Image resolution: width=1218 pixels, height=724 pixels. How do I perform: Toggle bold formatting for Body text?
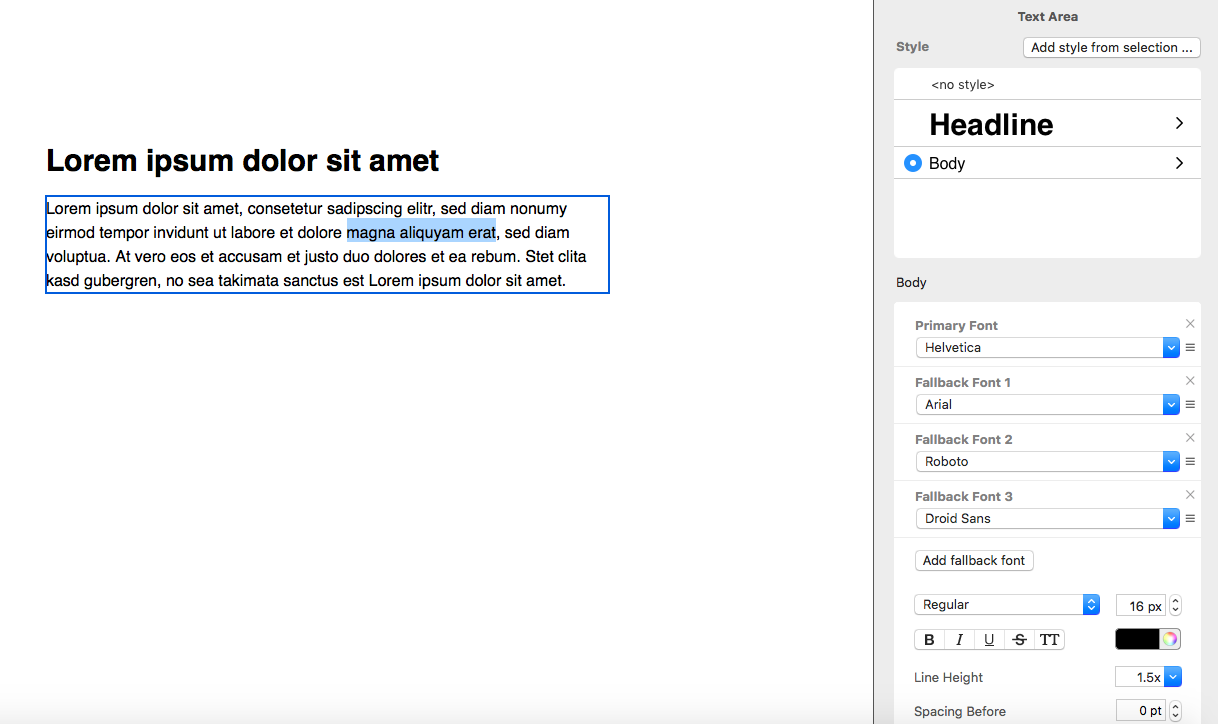click(929, 639)
